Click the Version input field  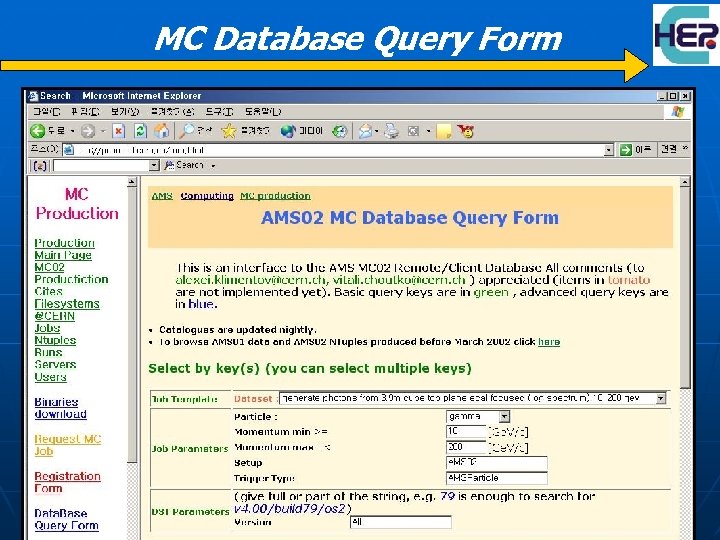click(x=400, y=522)
